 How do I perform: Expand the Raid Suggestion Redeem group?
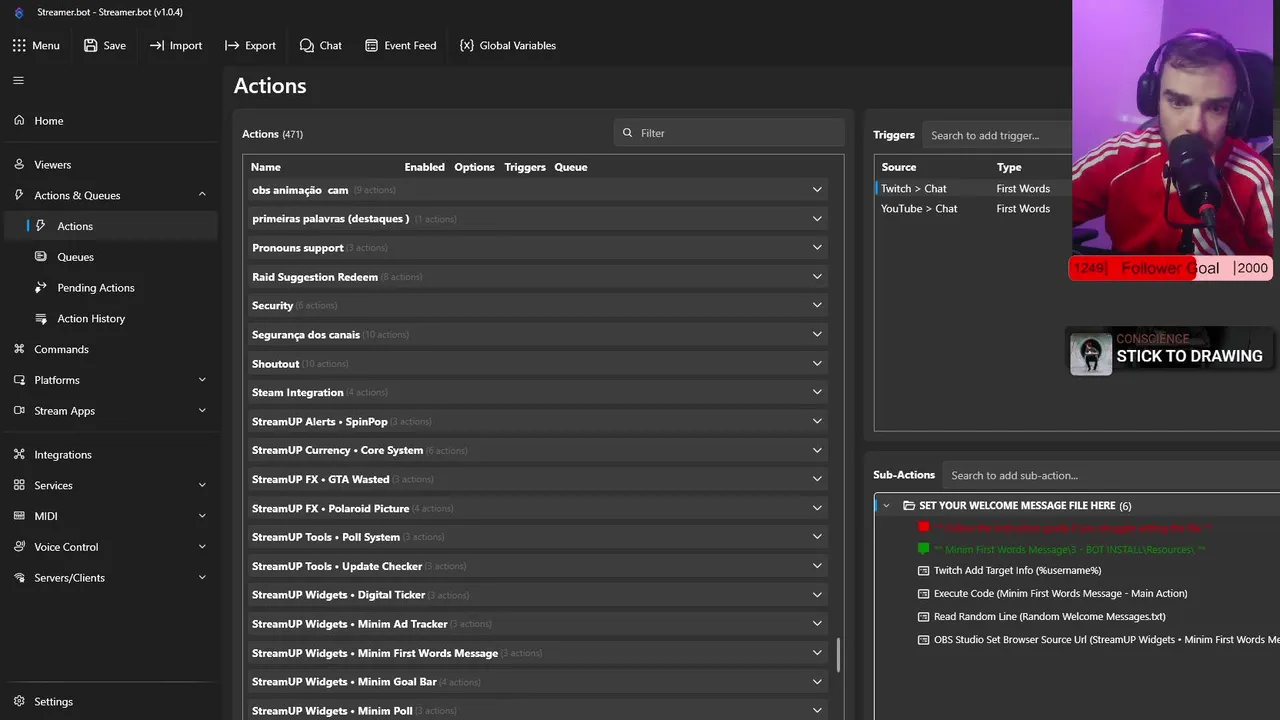817,277
